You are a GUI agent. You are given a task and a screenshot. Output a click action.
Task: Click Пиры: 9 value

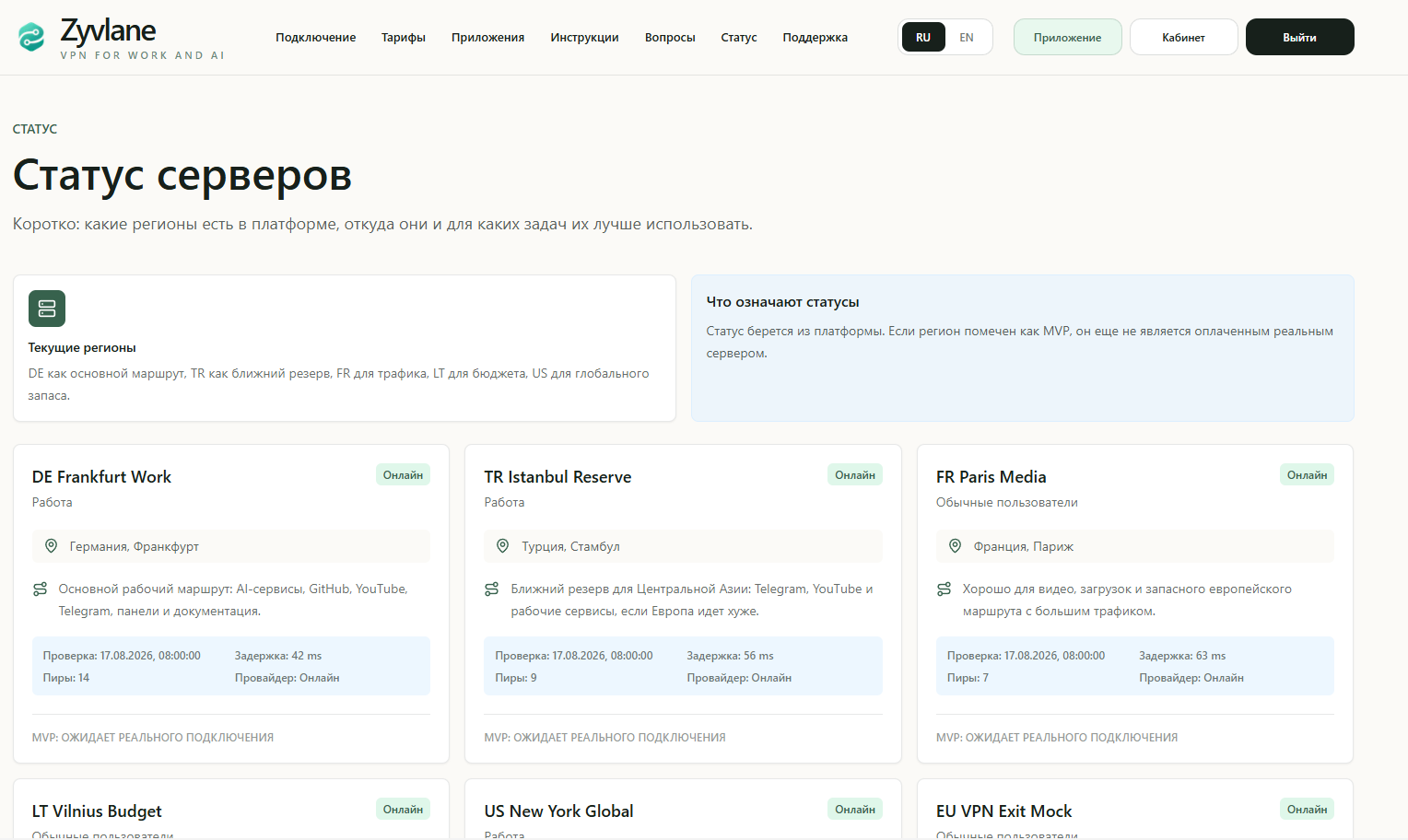click(x=516, y=678)
